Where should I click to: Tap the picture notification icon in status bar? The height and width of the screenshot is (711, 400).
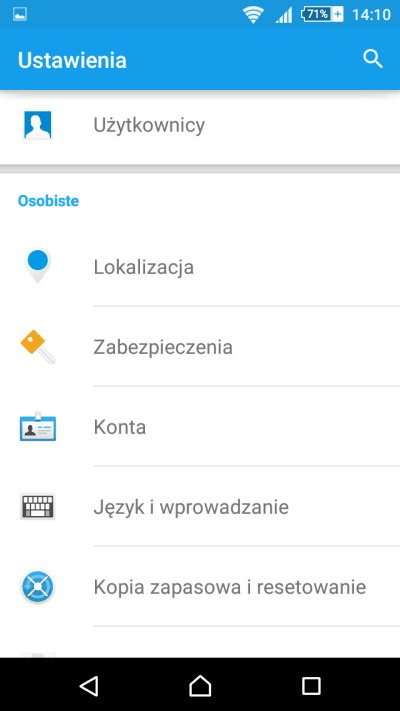20,15
